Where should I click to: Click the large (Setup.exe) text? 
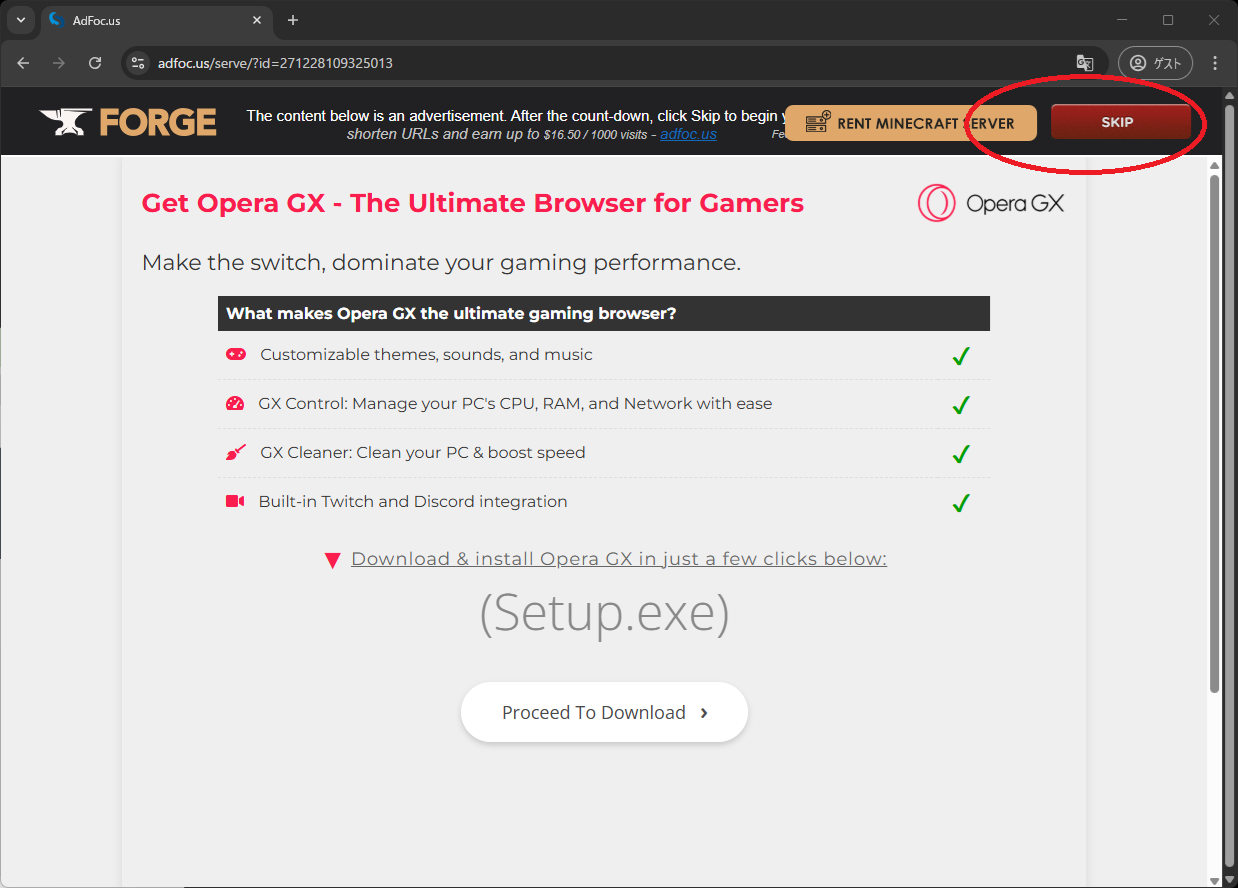tap(604, 612)
